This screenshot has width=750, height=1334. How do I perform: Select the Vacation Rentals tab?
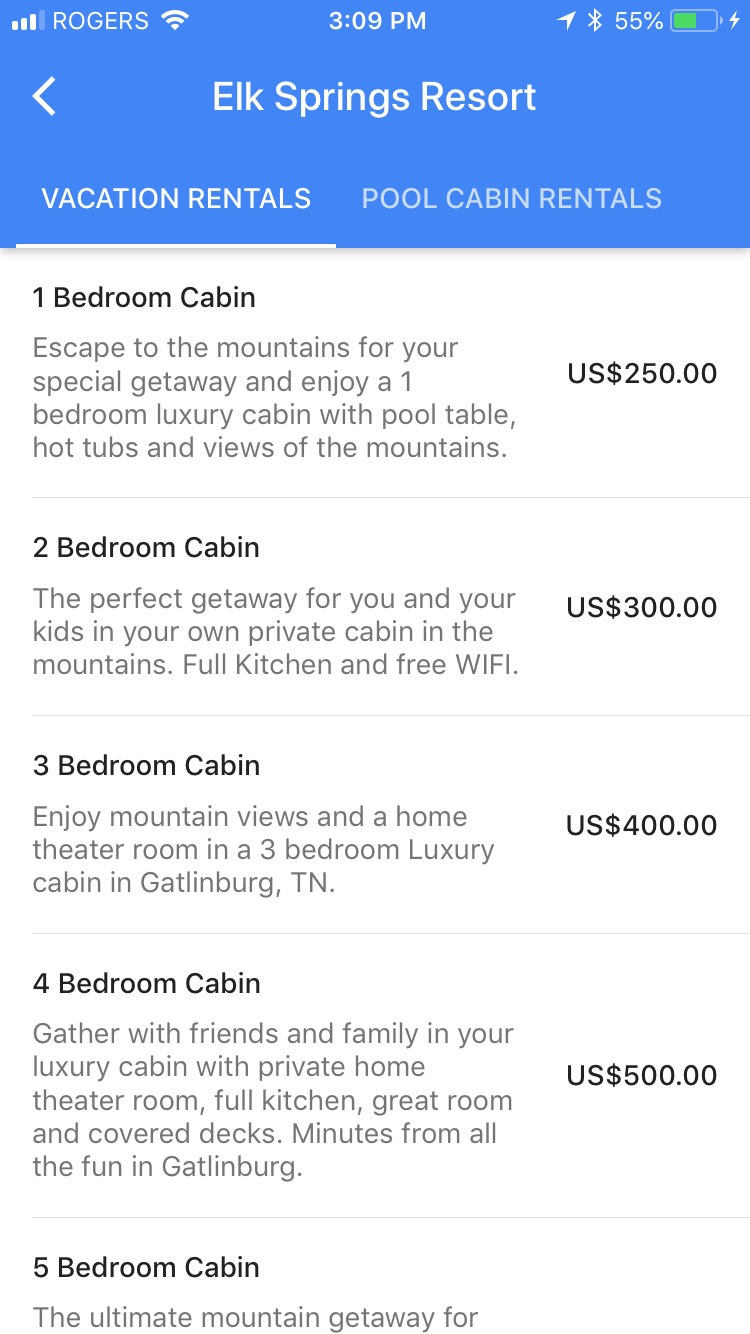point(176,198)
